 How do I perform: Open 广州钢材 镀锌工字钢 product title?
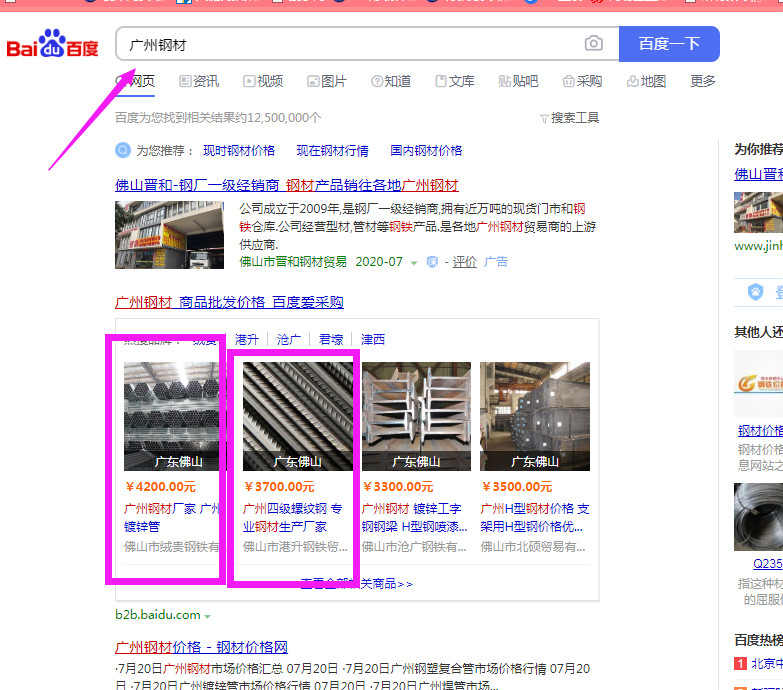(x=414, y=518)
